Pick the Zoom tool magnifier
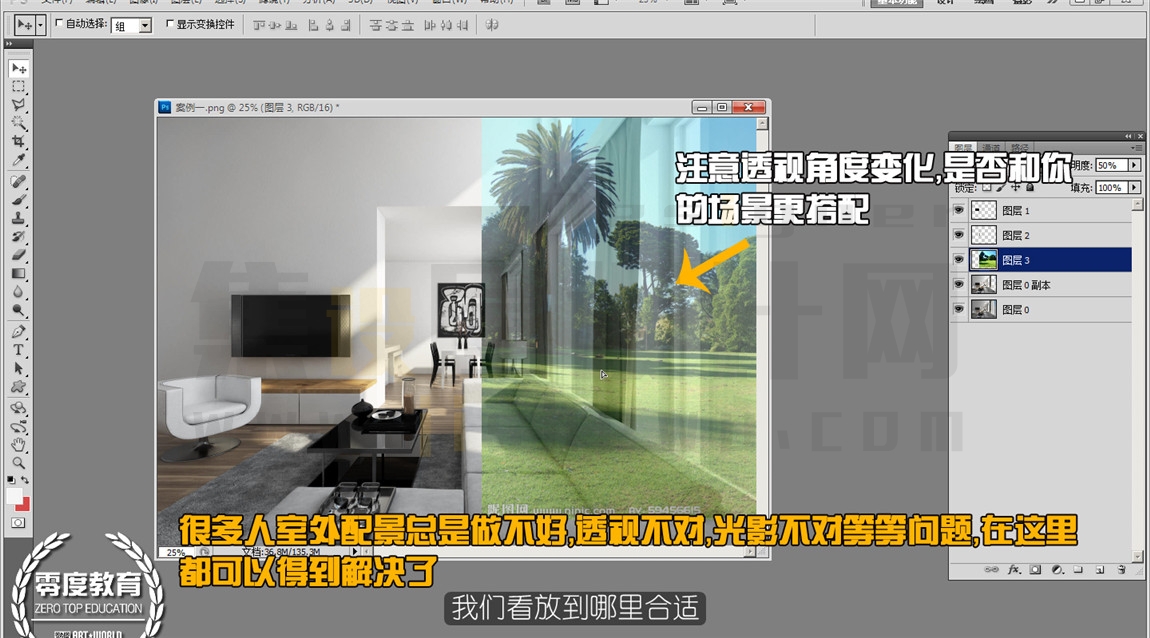 point(18,463)
